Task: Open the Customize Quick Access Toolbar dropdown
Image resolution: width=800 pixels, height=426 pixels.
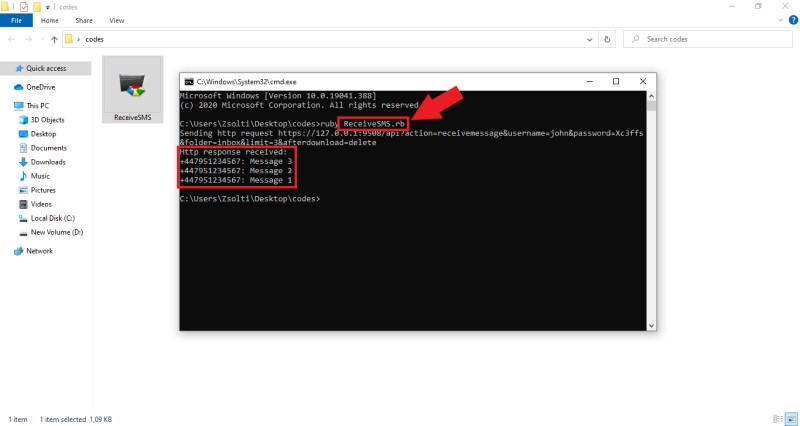Action: pyautogui.click(x=48, y=7)
